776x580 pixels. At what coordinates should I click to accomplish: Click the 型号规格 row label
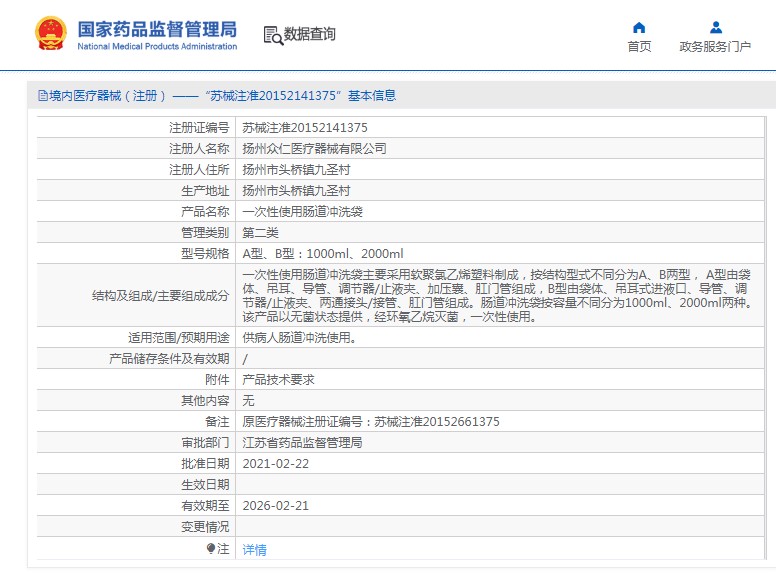tap(205, 254)
